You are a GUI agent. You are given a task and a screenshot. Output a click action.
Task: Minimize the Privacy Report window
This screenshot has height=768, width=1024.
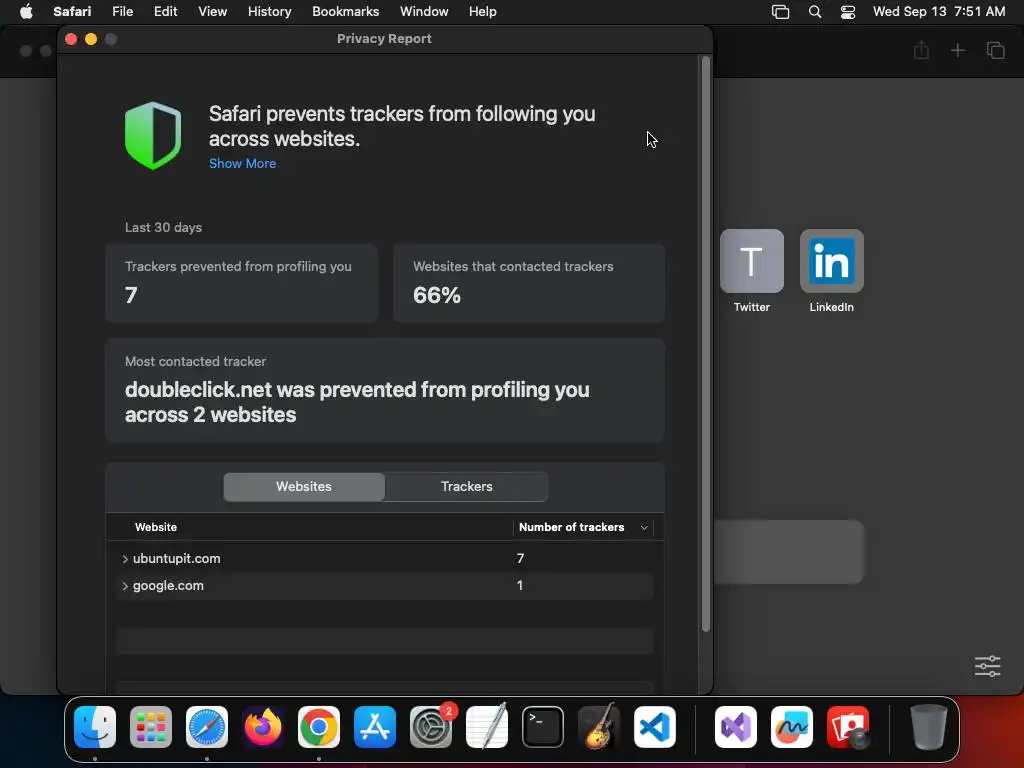[x=91, y=39]
